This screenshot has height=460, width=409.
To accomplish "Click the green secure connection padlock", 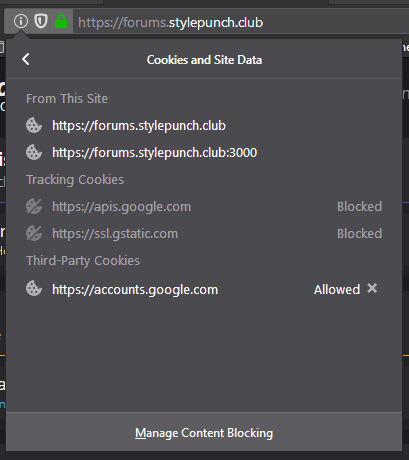I will (61, 21).
